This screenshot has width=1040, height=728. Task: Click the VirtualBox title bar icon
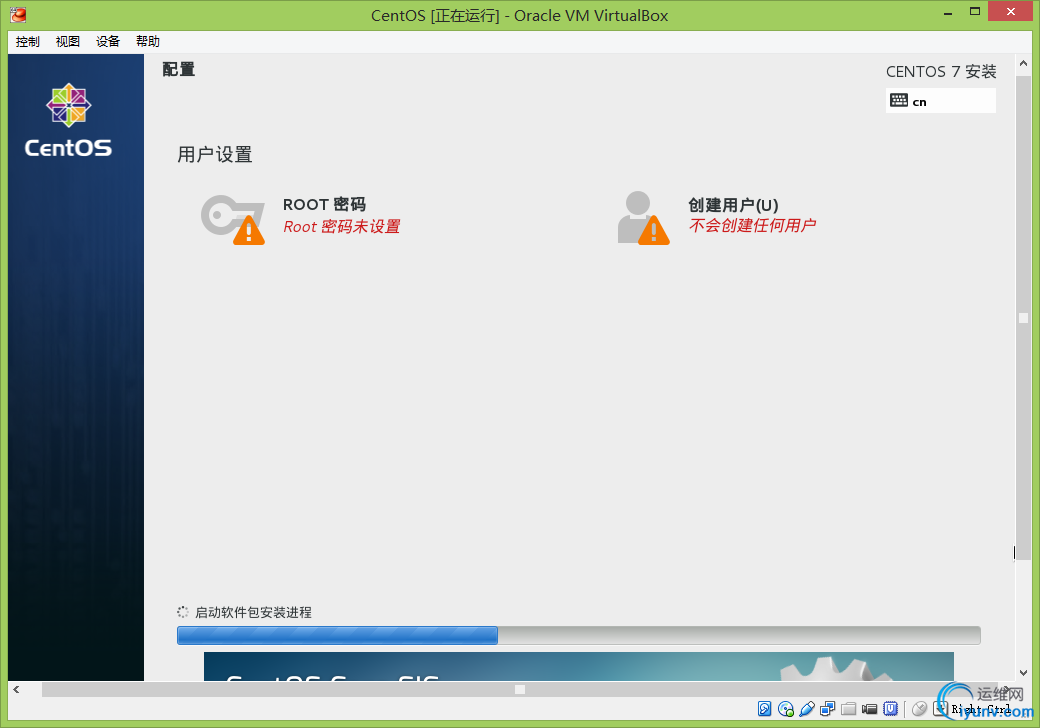[18, 14]
